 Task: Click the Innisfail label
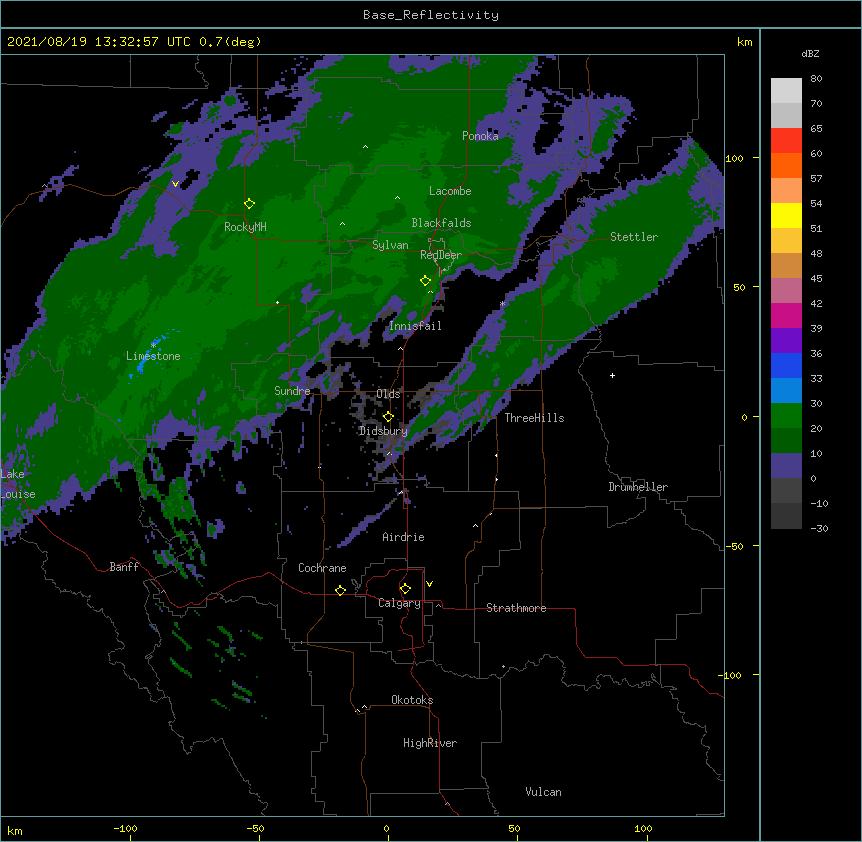[415, 326]
